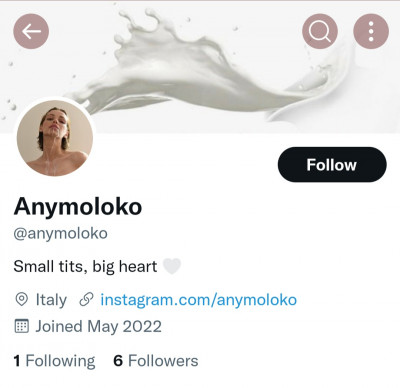Click the location pin icon beside Italy
This screenshot has width=400, height=388.
(x=22, y=299)
